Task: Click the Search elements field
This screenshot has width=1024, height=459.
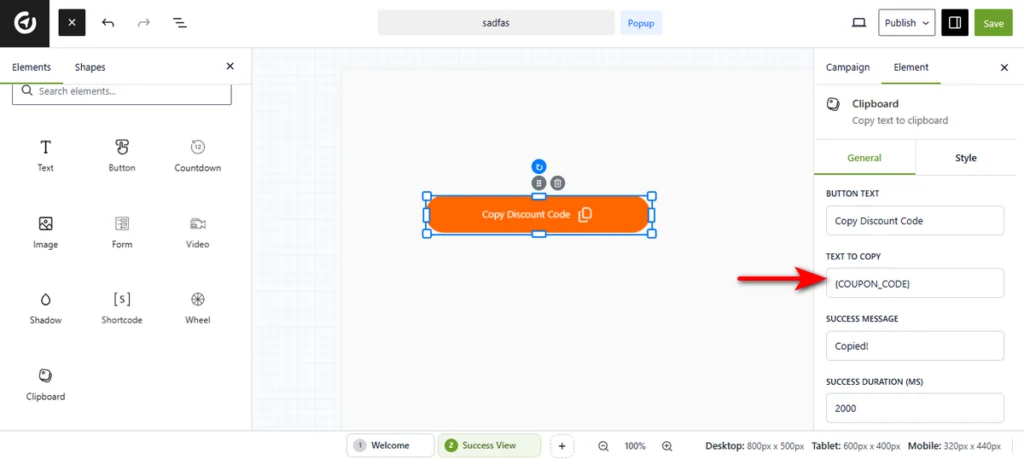Action: click(x=121, y=91)
